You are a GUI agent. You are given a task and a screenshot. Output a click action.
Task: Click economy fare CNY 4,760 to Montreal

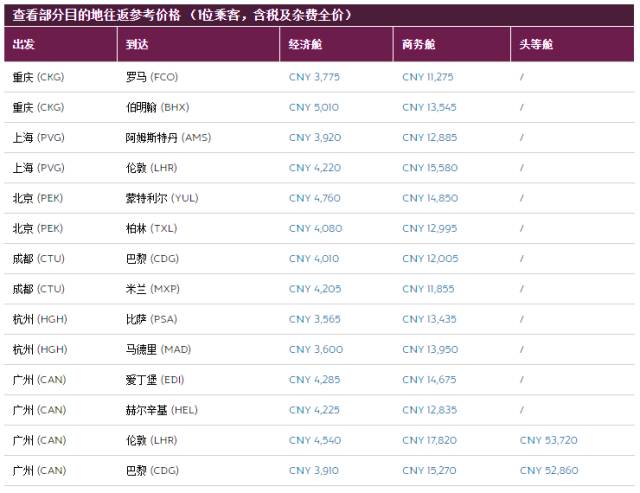coord(314,198)
